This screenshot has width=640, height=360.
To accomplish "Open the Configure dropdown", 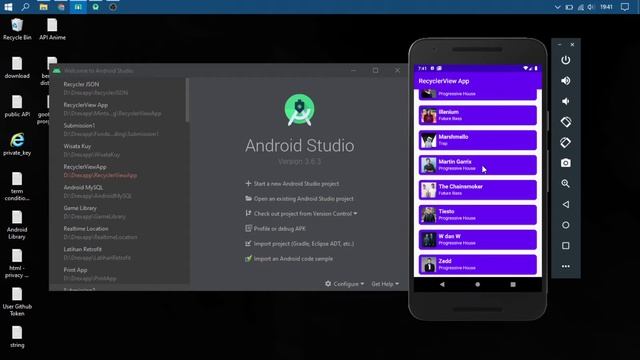I will coord(344,284).
